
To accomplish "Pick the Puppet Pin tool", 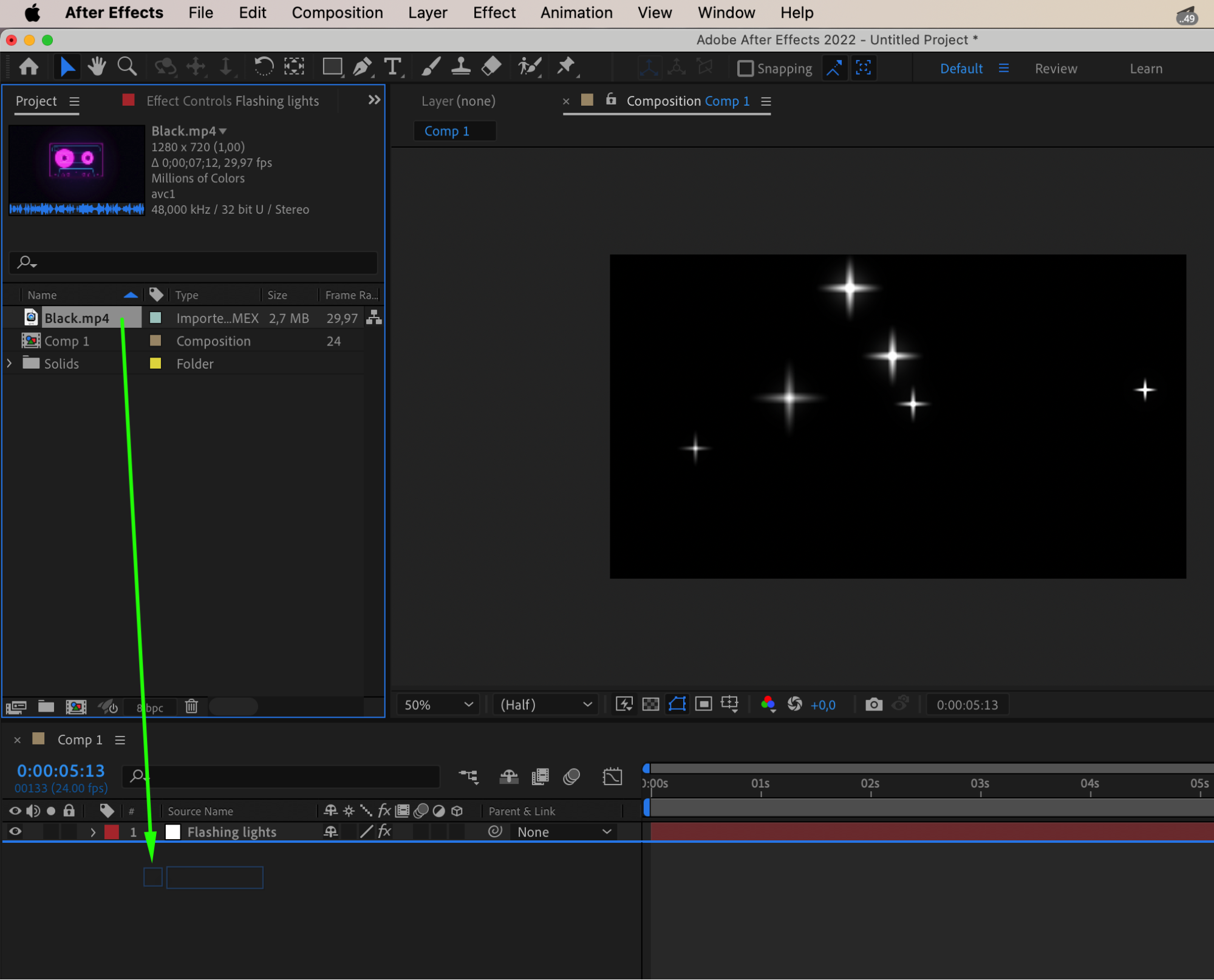I will [x=566, y=67].
